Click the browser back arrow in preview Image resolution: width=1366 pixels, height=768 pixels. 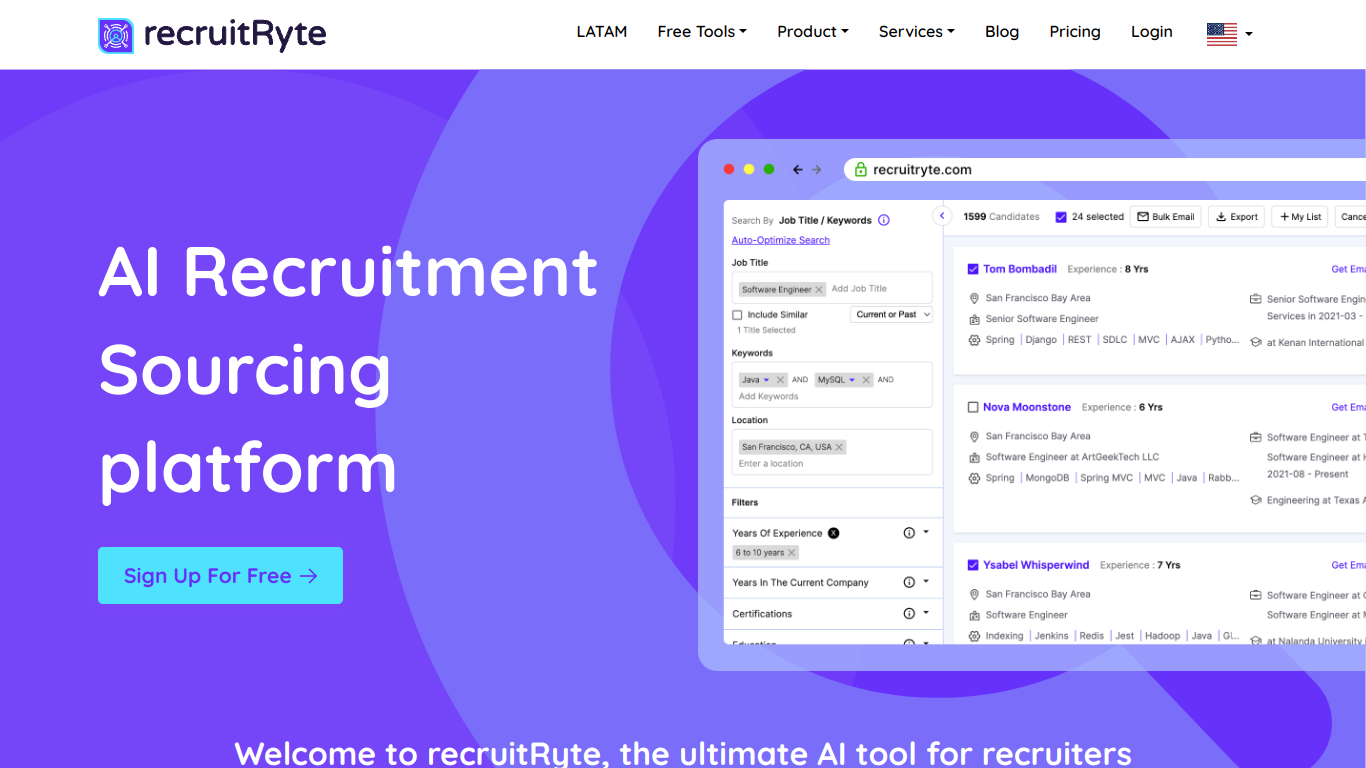[798, 170]
